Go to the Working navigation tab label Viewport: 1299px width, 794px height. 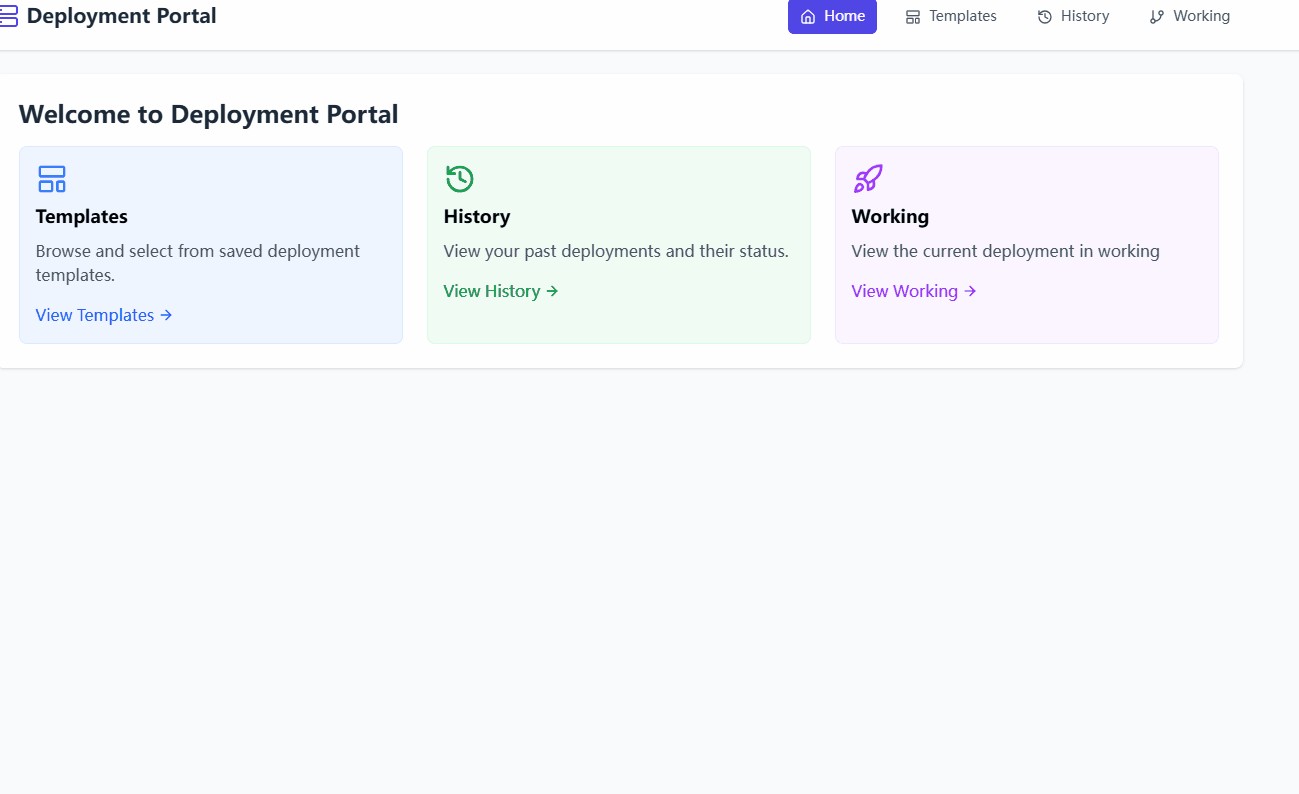(1201, 16)
